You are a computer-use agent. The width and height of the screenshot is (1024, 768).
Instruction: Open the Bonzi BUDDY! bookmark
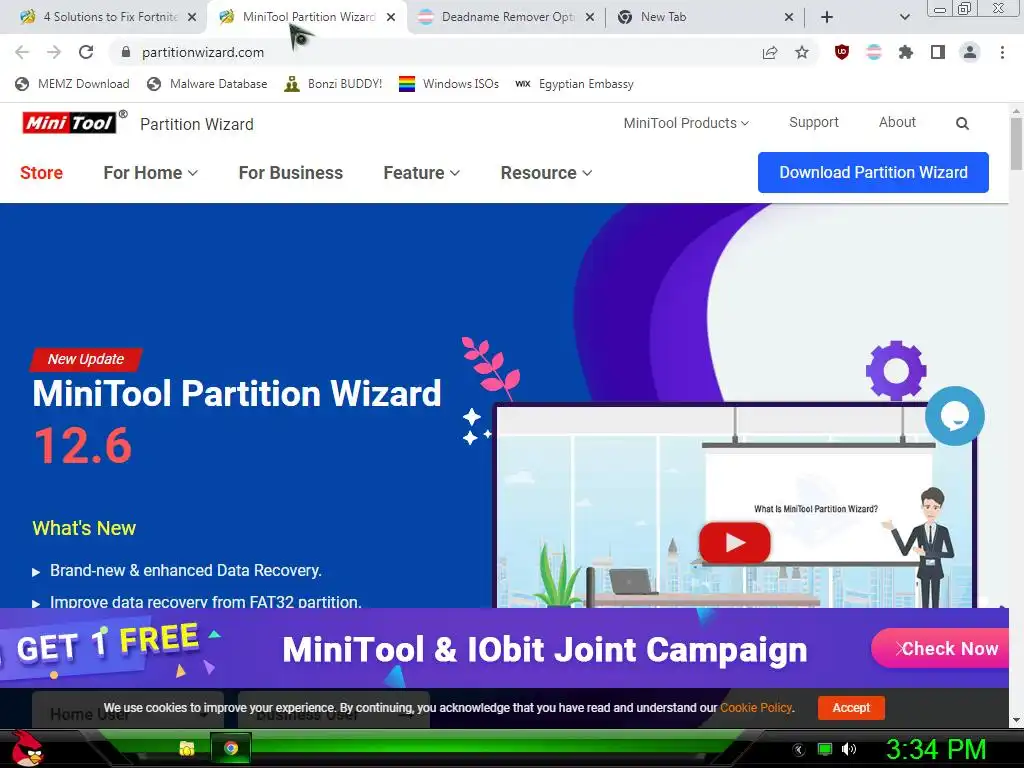pyautogui.click(x=333, y=84)
